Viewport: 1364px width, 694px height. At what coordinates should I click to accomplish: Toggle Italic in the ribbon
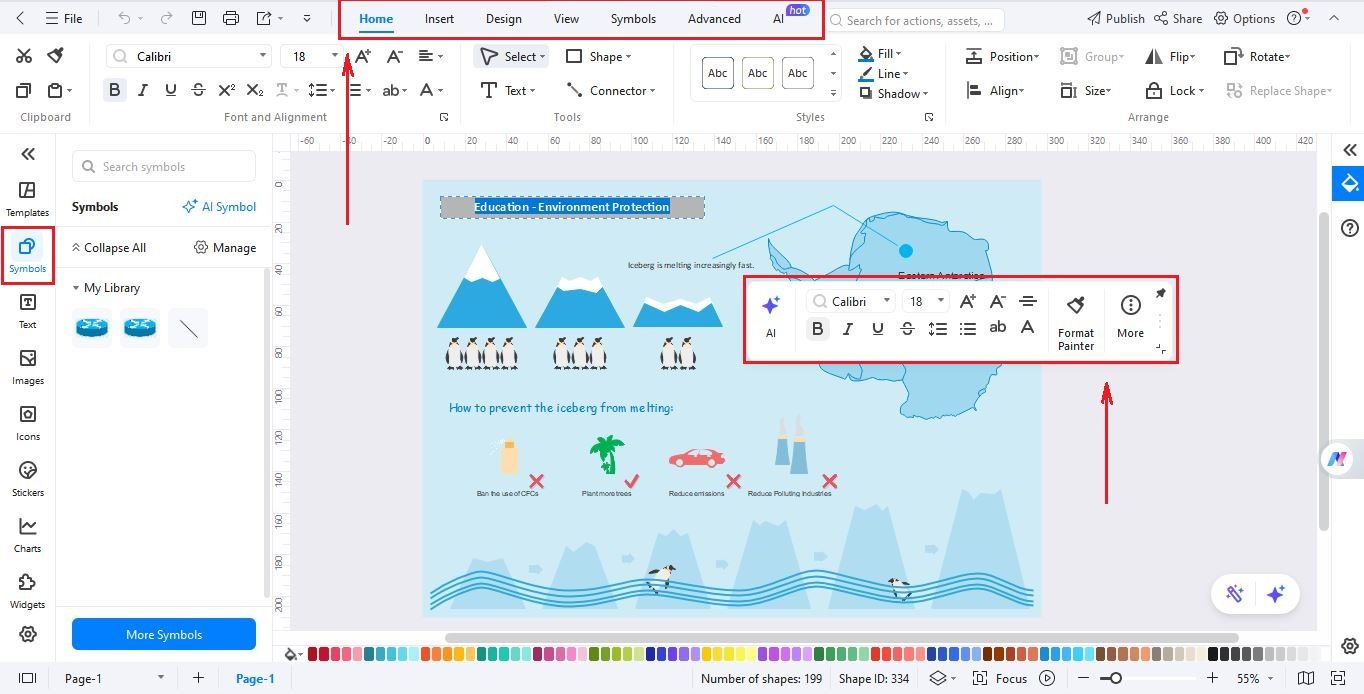(x=143, y=90)
